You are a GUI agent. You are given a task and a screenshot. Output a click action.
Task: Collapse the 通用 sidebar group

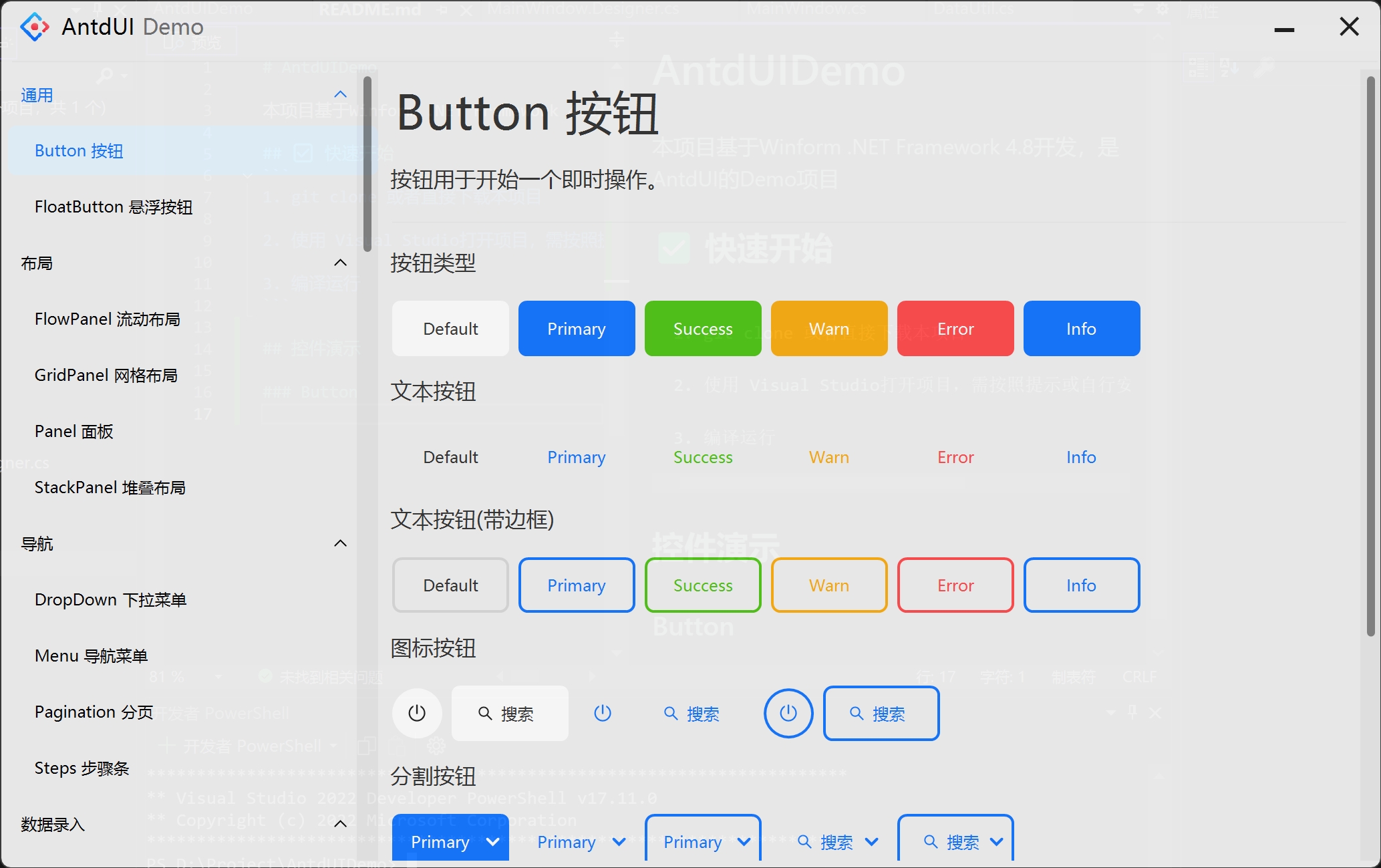click(340, 95)
